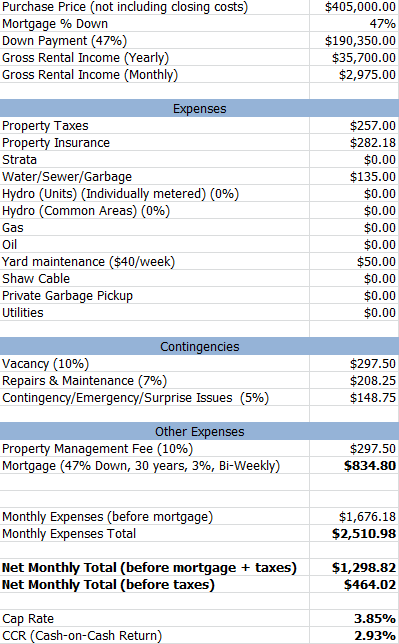Screen dimensions: 399x644
Task: Select the Expenses section header
Action: (199, 108)
